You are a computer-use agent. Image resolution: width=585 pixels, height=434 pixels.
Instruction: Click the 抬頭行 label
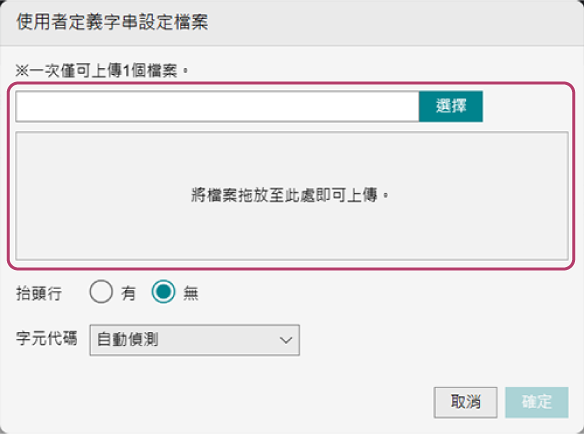click(39, 294)
